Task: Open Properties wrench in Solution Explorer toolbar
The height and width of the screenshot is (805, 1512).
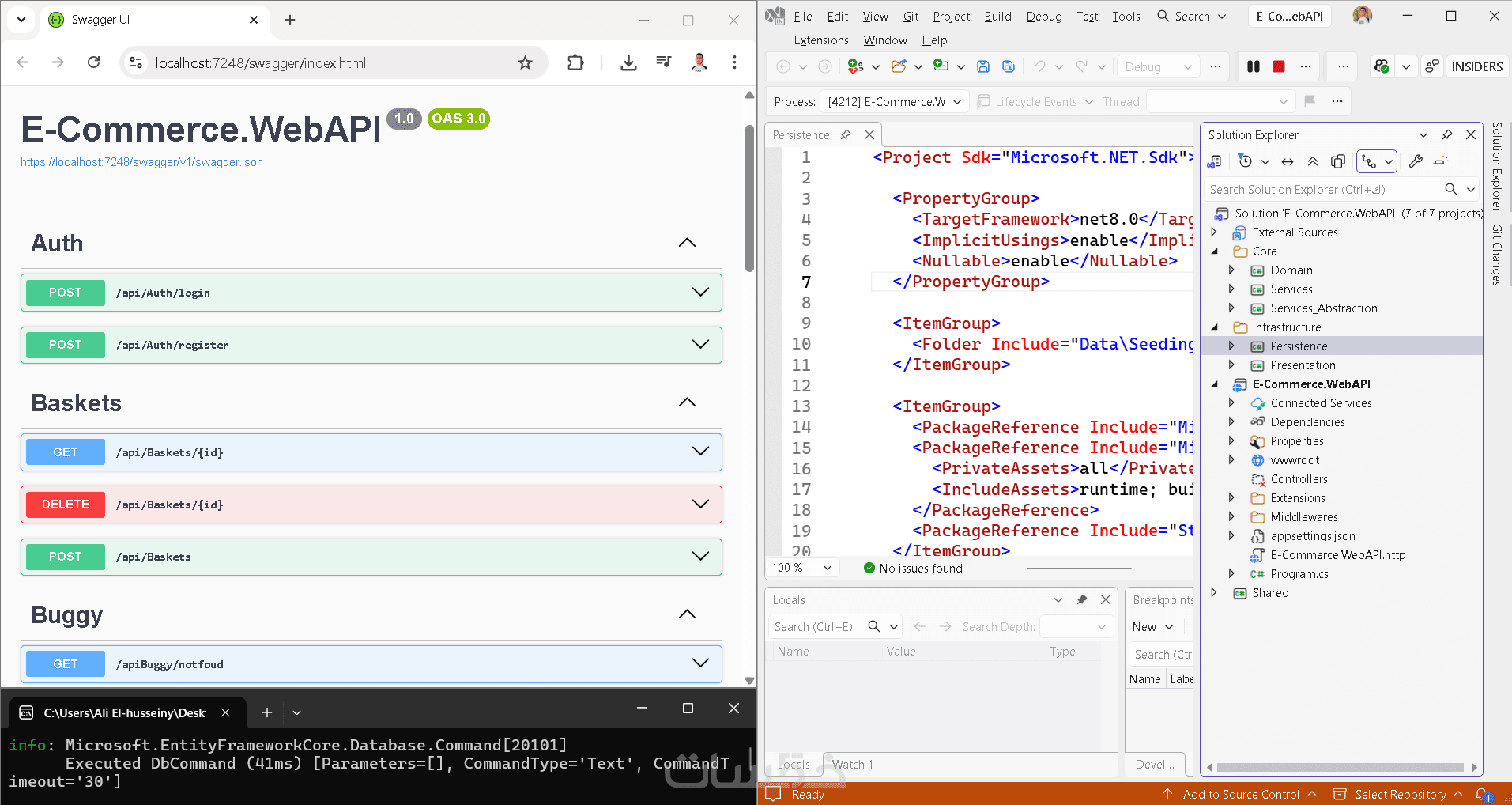Action: tap(1416, 161)
